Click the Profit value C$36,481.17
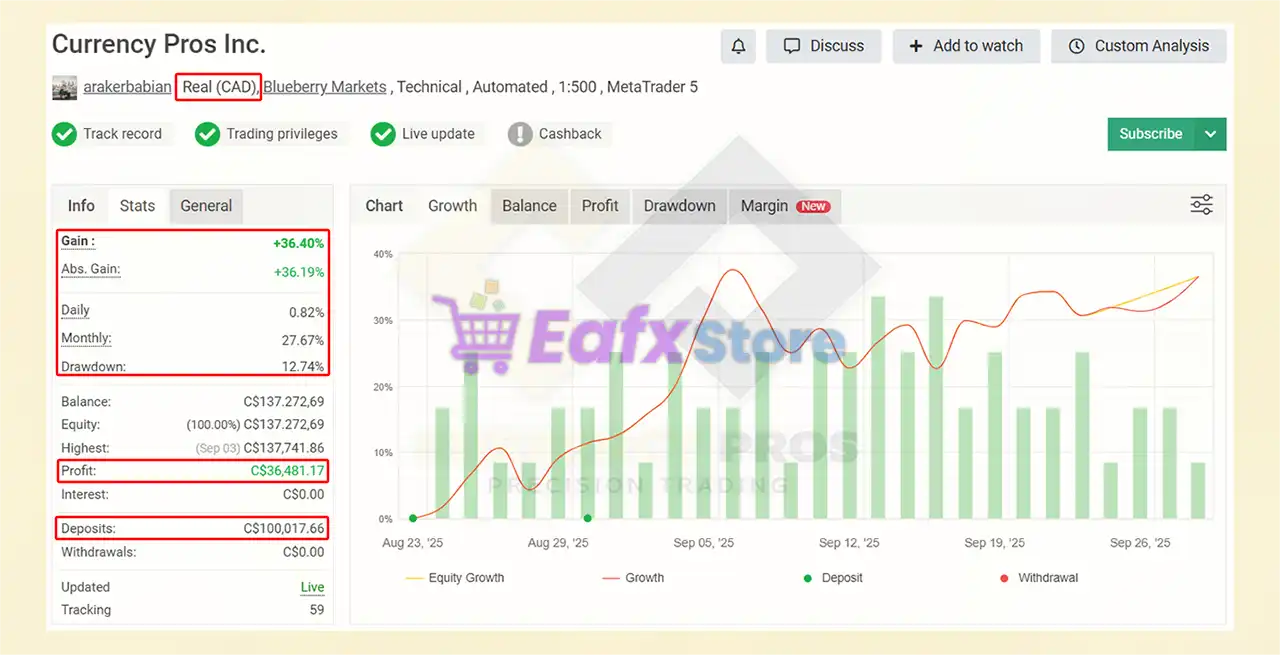 [x=288, y=471]
